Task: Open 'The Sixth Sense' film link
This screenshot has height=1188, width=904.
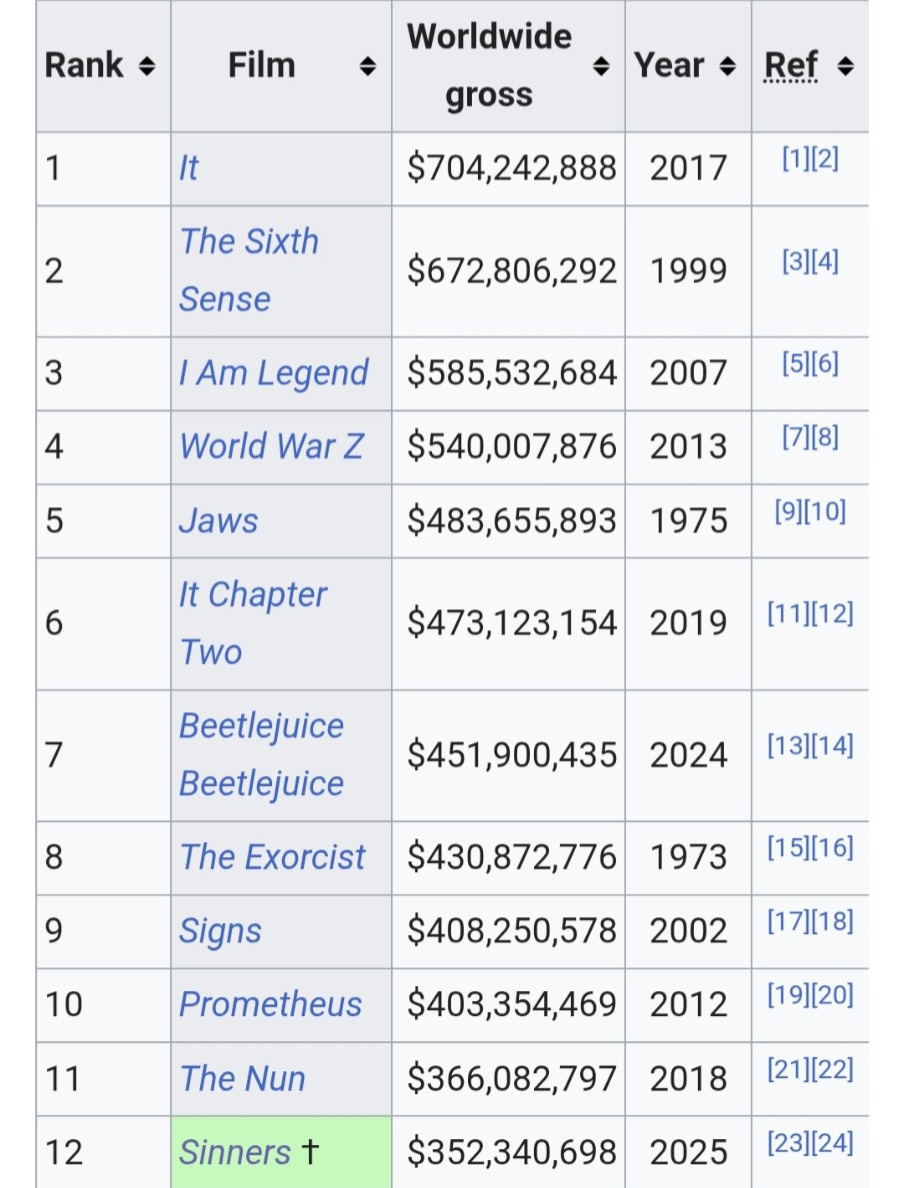Action: point(249,270)
